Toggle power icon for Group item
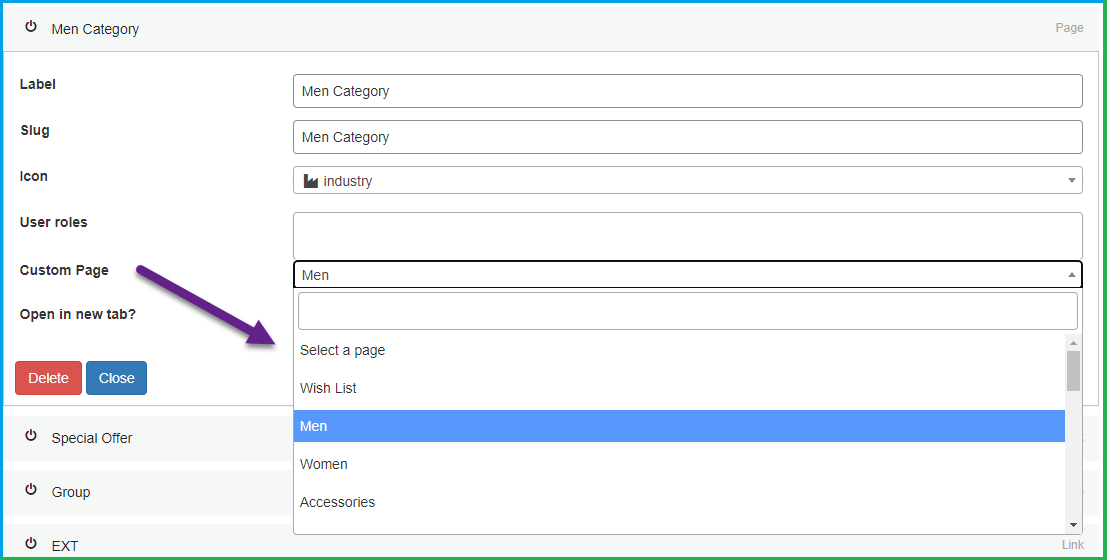The image size is (1107, 560). [31, 490]
